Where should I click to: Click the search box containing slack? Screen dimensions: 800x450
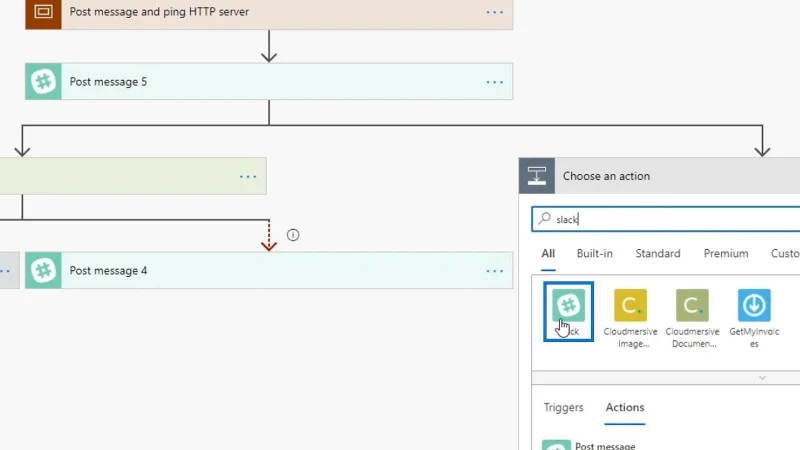pos(666,219)
